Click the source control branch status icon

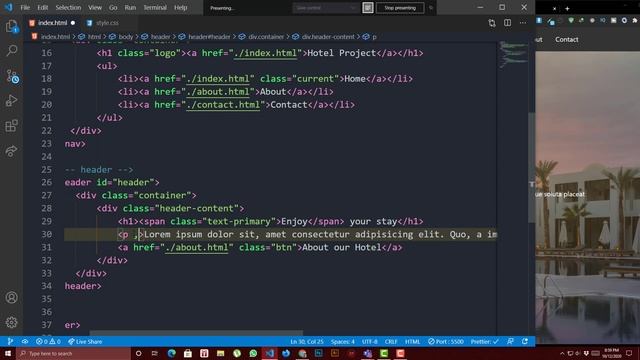click(x=10, y=342)
